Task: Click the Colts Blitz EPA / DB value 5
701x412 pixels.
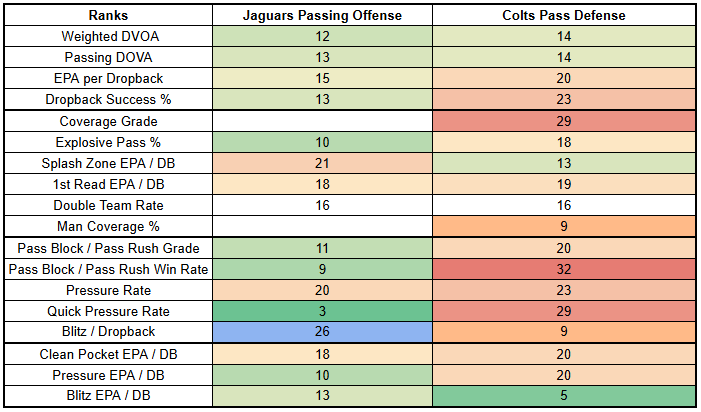Action: tap(562, 397)
